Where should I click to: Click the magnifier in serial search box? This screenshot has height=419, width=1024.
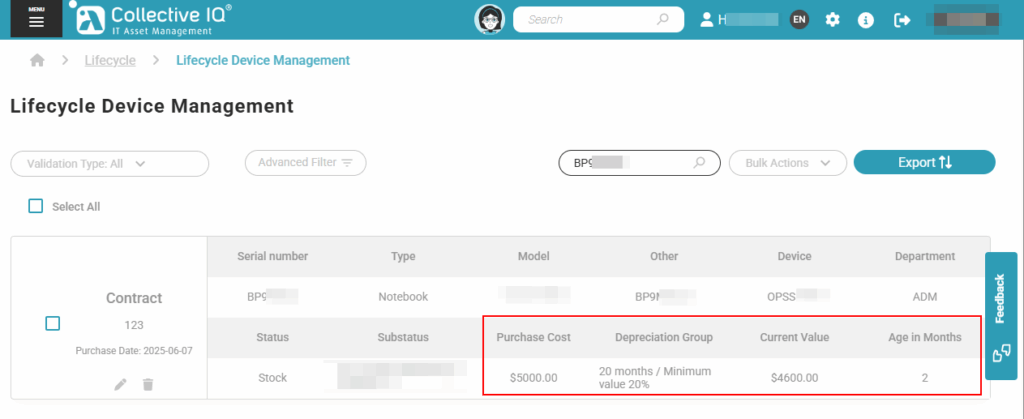coord(700,163)
